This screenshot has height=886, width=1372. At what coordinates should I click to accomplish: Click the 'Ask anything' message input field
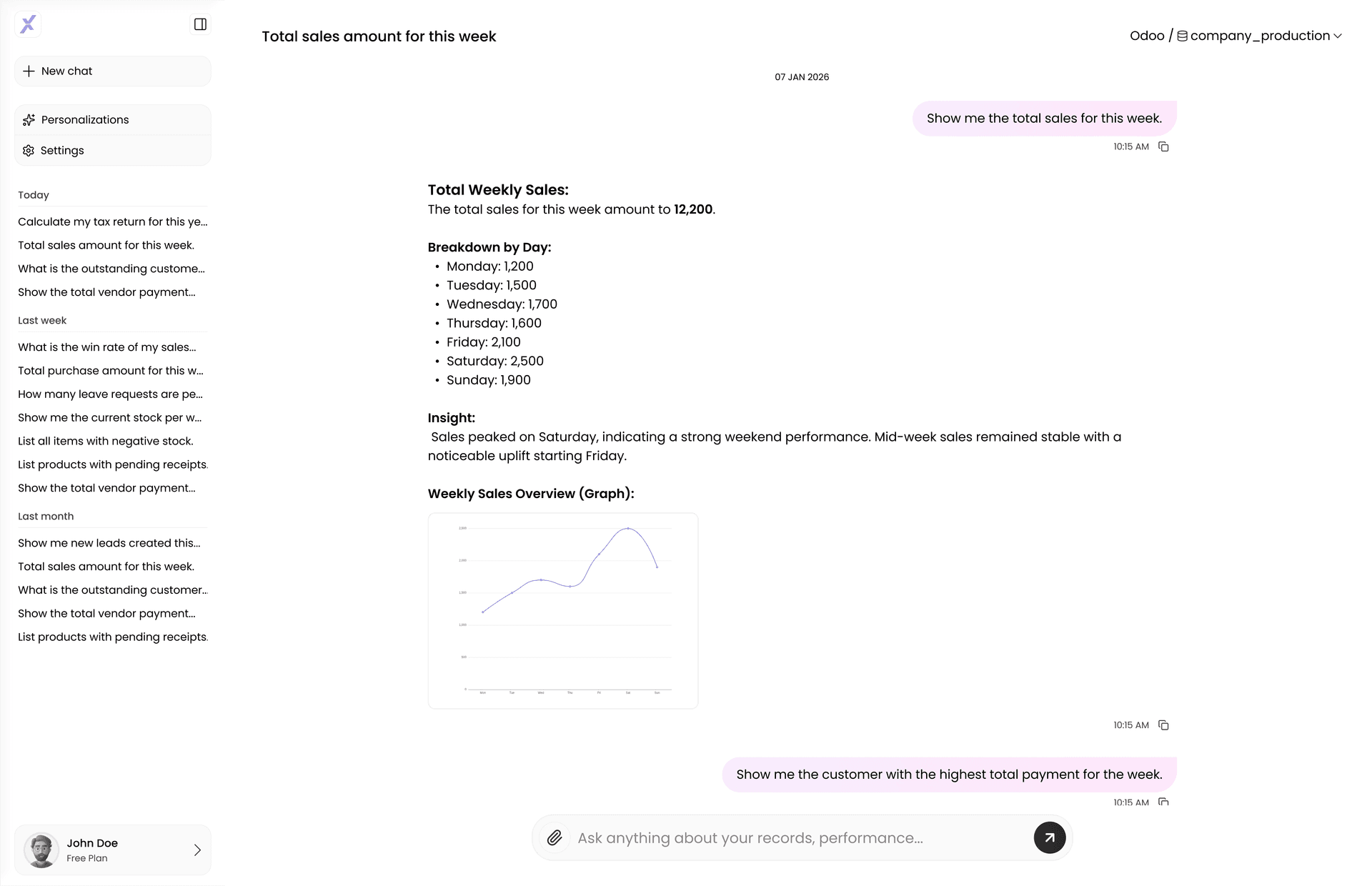[x=800, y=838]
